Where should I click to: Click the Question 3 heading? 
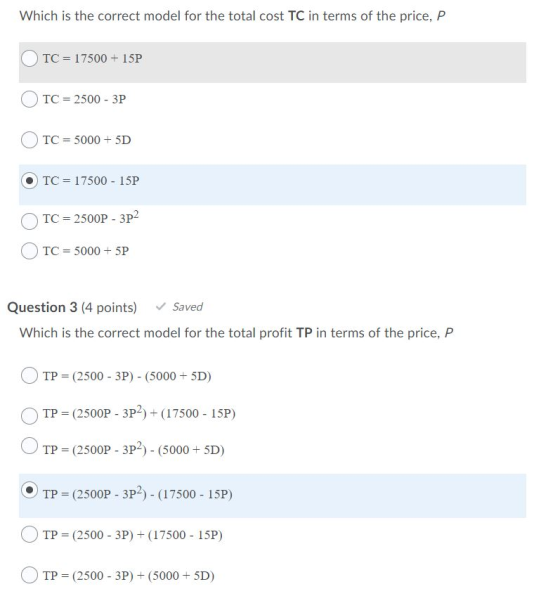42,307
